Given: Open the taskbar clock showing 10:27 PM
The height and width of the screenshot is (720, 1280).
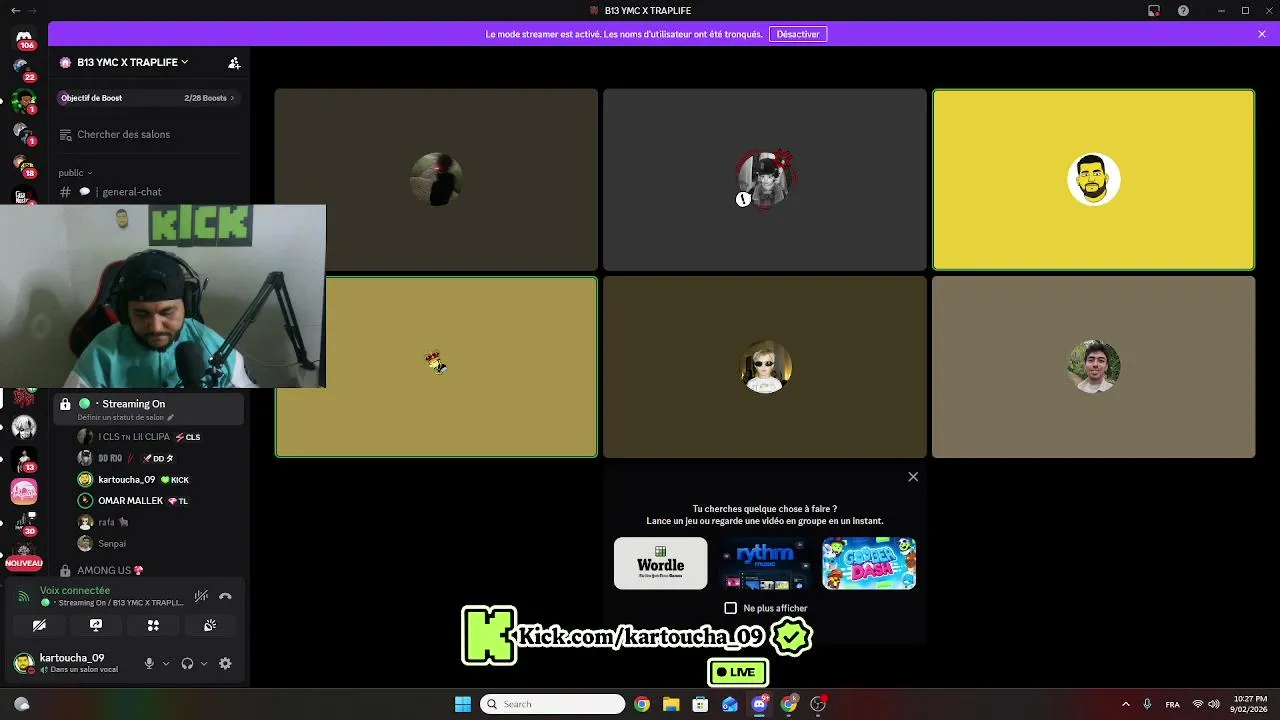Looking at the screenshot, I should [x=1250, y=704].
